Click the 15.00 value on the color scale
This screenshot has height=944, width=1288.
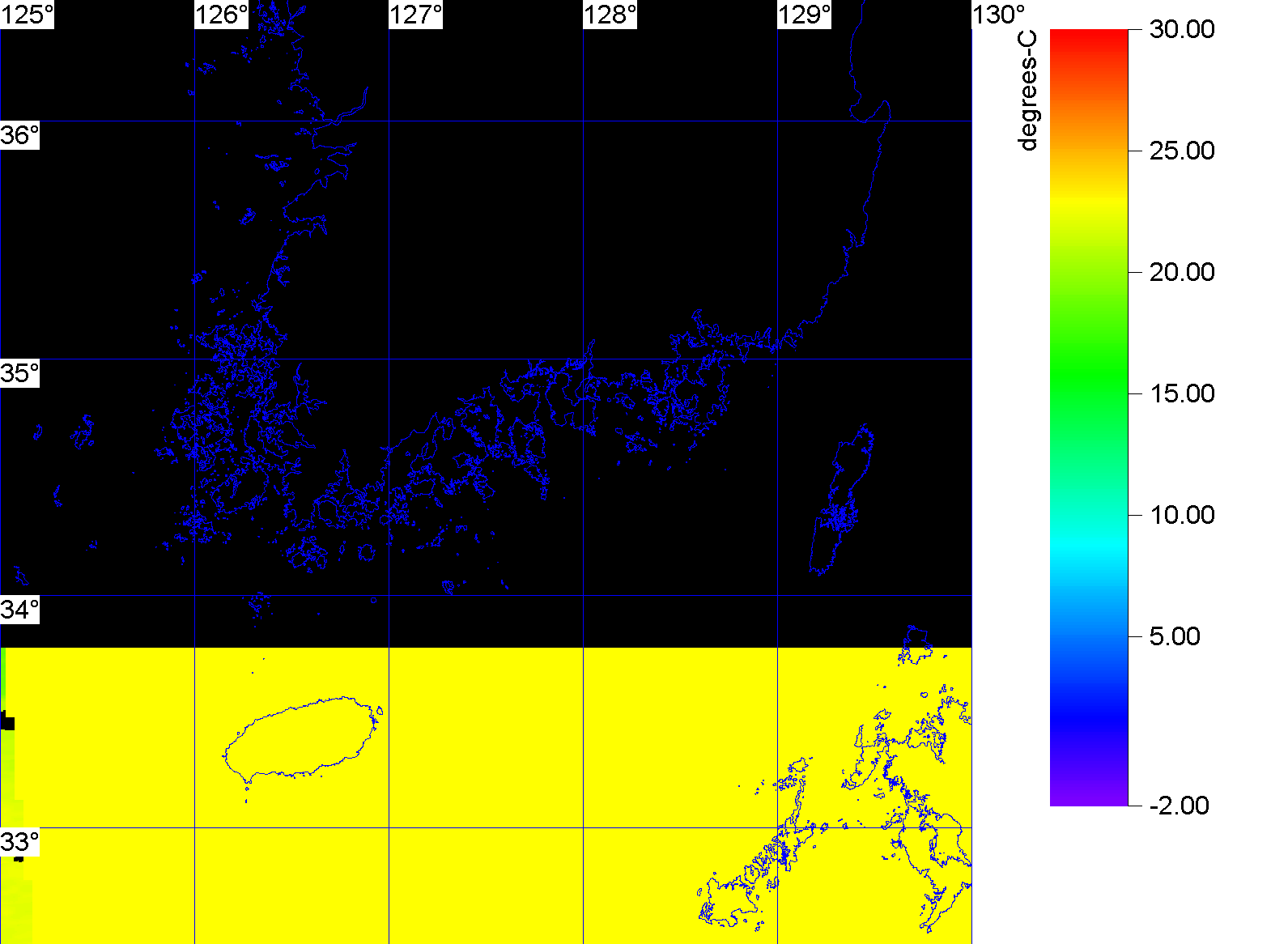pyautogui.click(x=1182, y=393)
